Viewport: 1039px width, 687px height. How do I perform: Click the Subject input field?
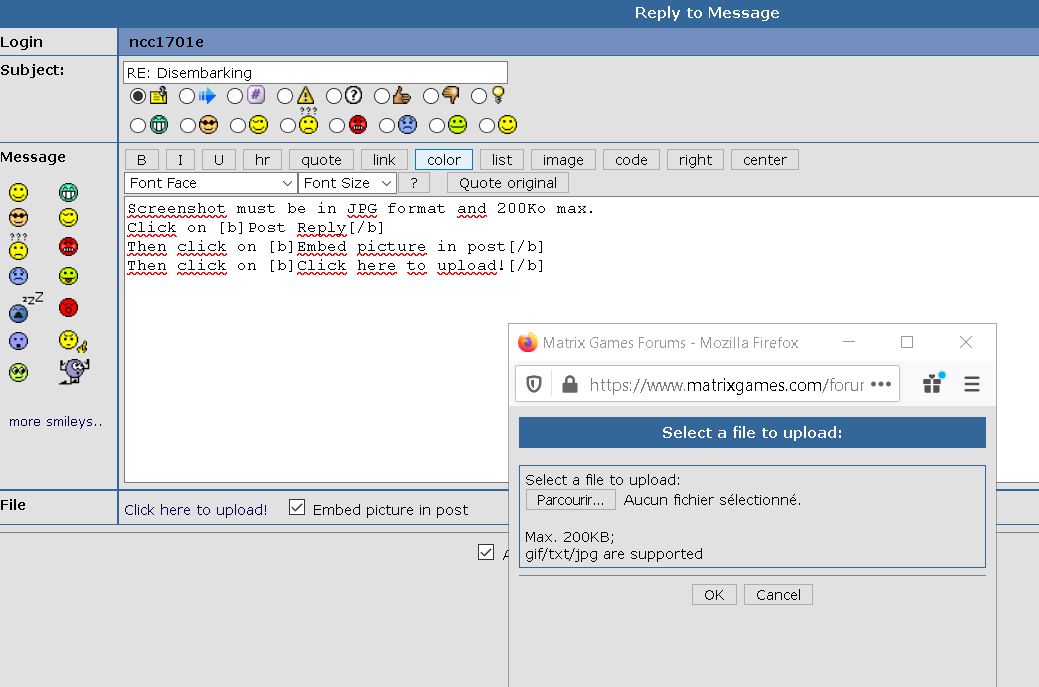click(315, 72)
